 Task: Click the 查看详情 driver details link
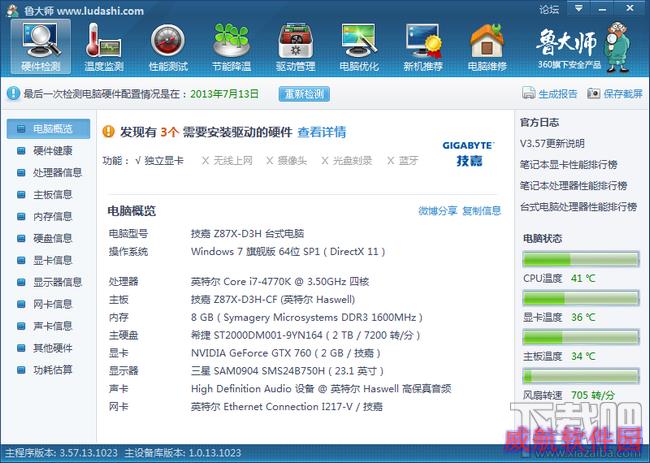click(322, 132)
